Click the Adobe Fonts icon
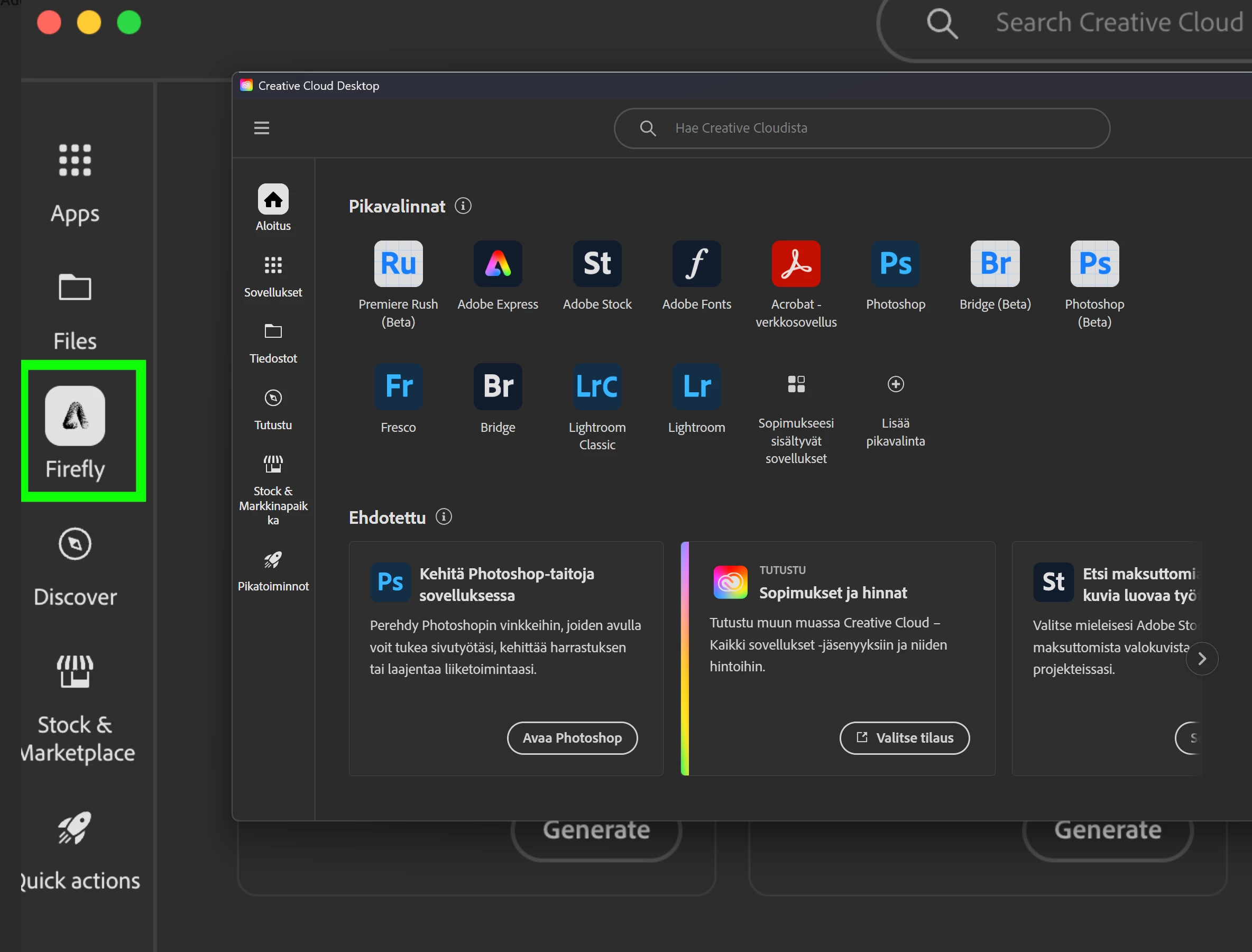 click(696, 263)
